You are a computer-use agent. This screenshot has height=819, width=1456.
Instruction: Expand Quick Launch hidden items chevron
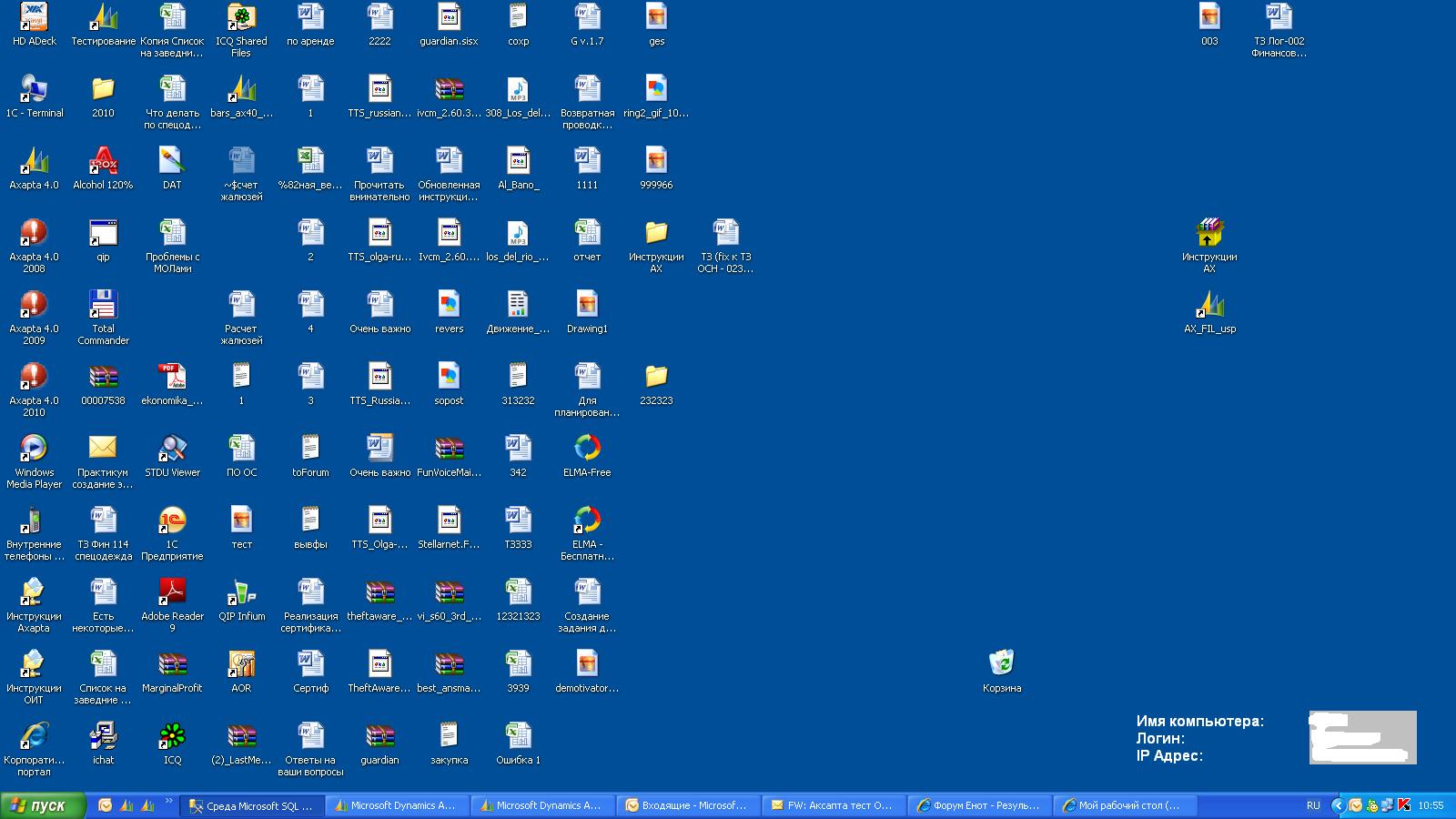coord(168,802)
